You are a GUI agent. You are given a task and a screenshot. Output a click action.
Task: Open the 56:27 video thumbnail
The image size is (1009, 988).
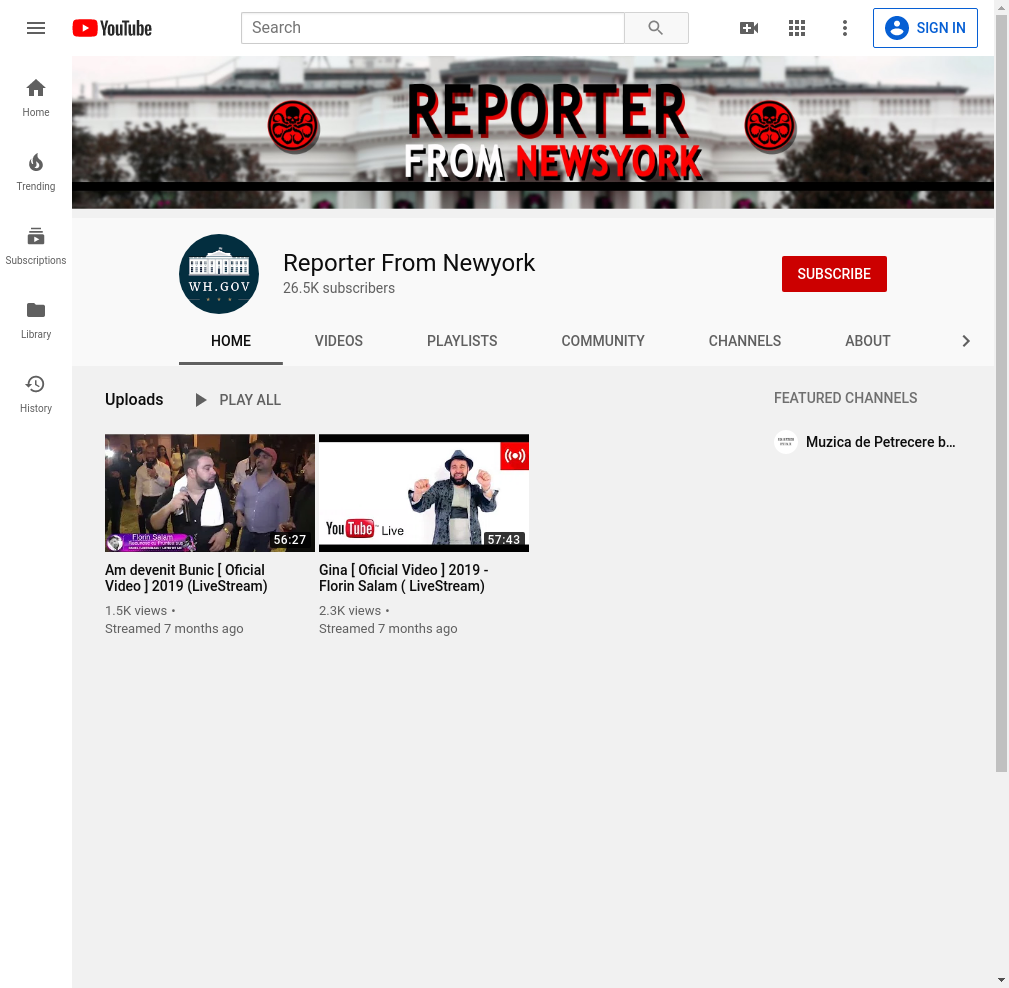tap(210, 493)
